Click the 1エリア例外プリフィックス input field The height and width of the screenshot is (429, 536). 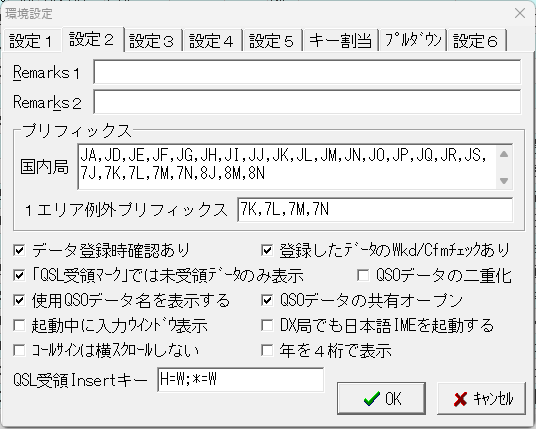(x=375, y=209)
